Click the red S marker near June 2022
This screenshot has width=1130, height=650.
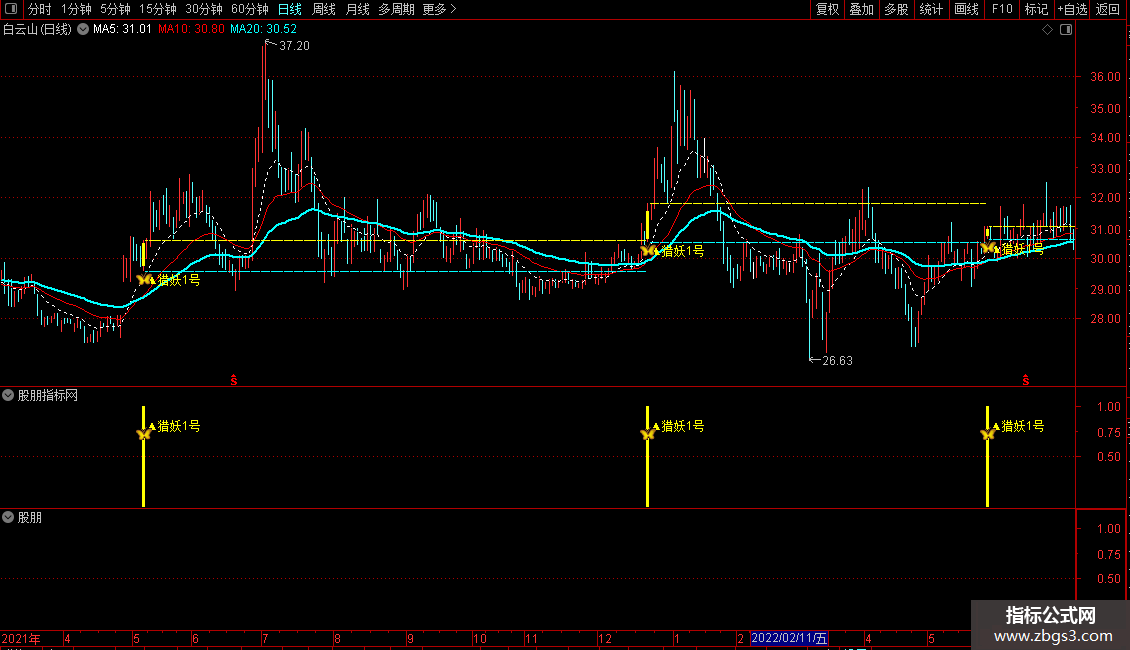point(1026,380)
